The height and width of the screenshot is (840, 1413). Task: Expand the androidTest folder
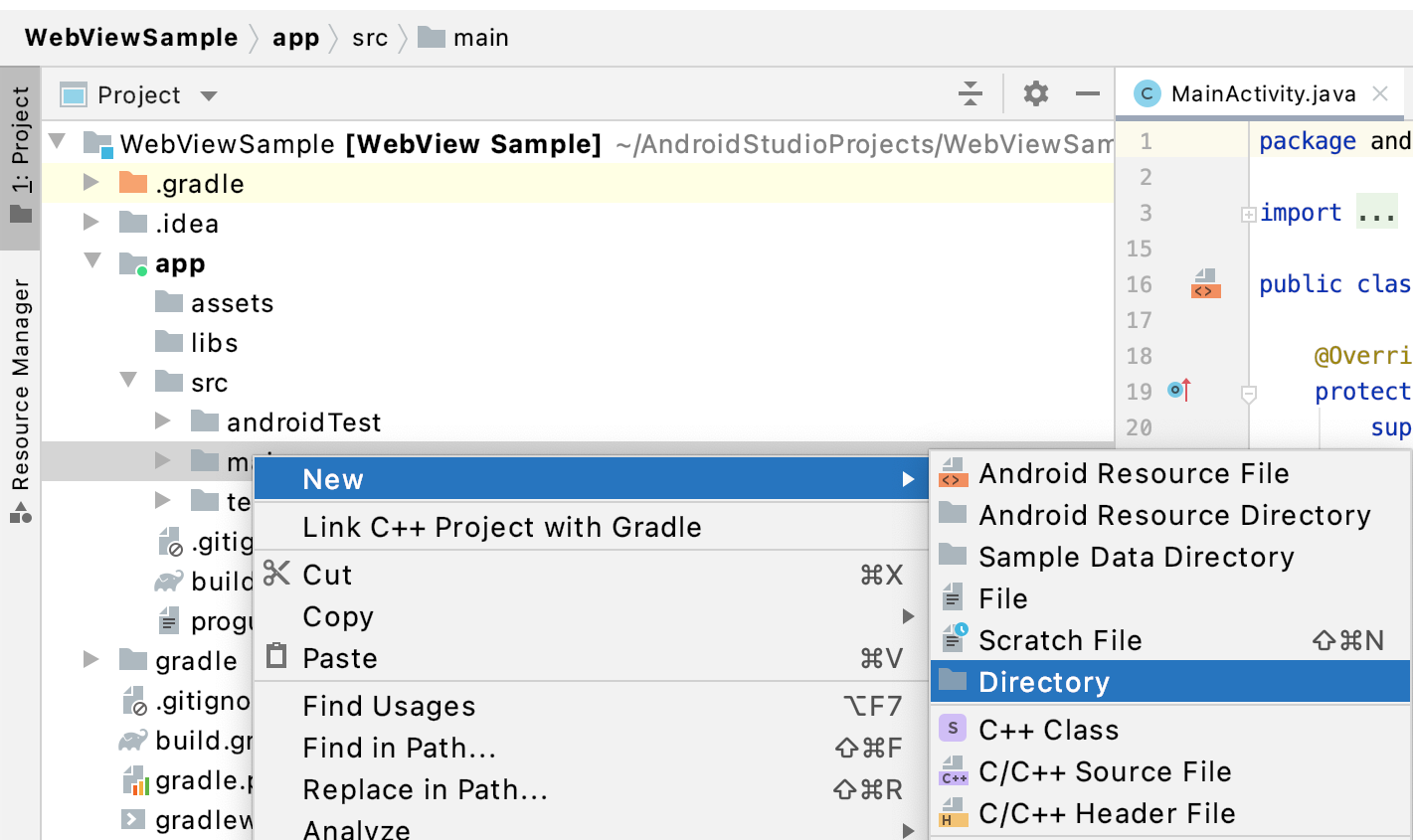pyautogui.click(x=163, y=420)
